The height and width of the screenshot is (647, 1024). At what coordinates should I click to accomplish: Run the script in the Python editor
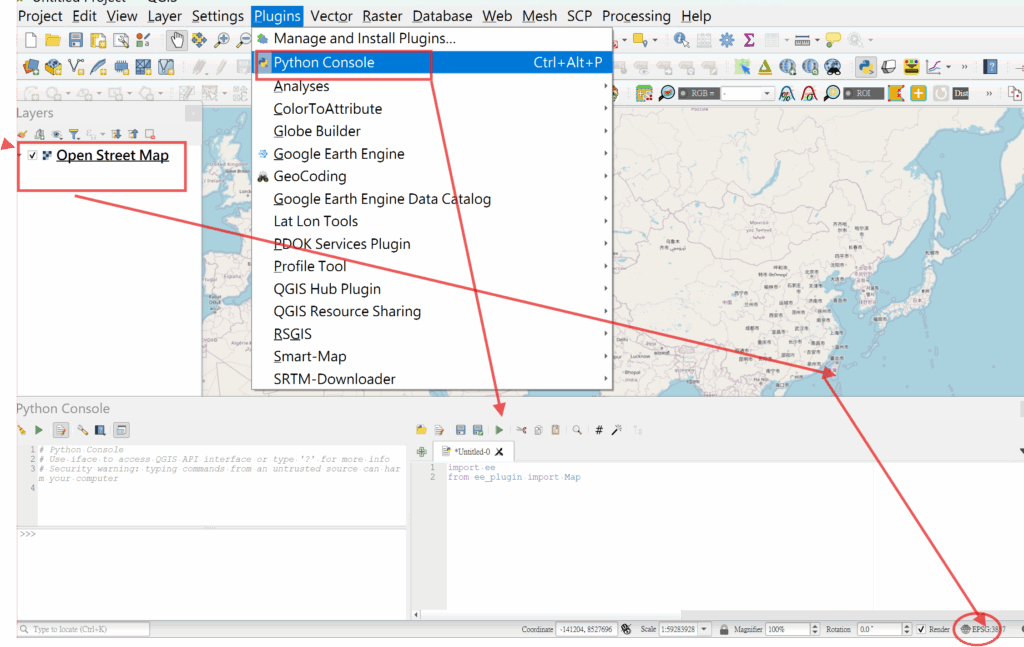coord(499,430)
